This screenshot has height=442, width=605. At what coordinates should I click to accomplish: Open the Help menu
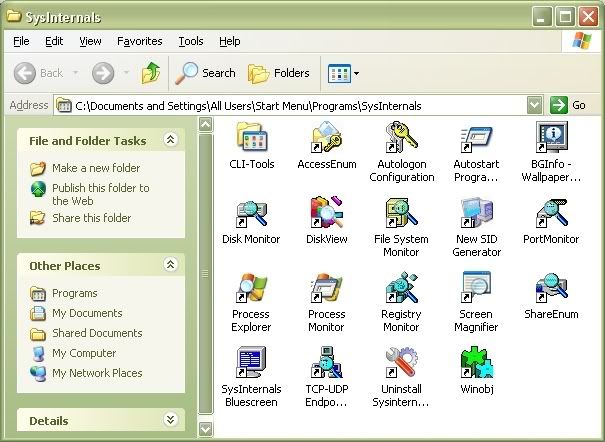pos(230,41)
